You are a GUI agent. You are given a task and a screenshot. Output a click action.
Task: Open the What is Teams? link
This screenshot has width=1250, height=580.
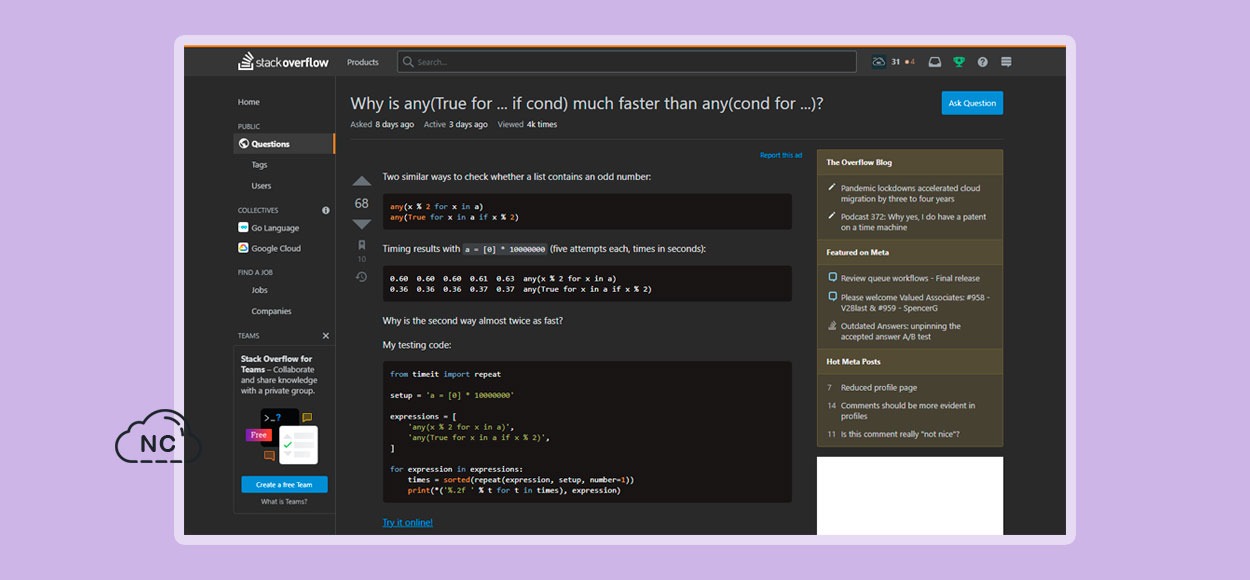tap(284, 502)
